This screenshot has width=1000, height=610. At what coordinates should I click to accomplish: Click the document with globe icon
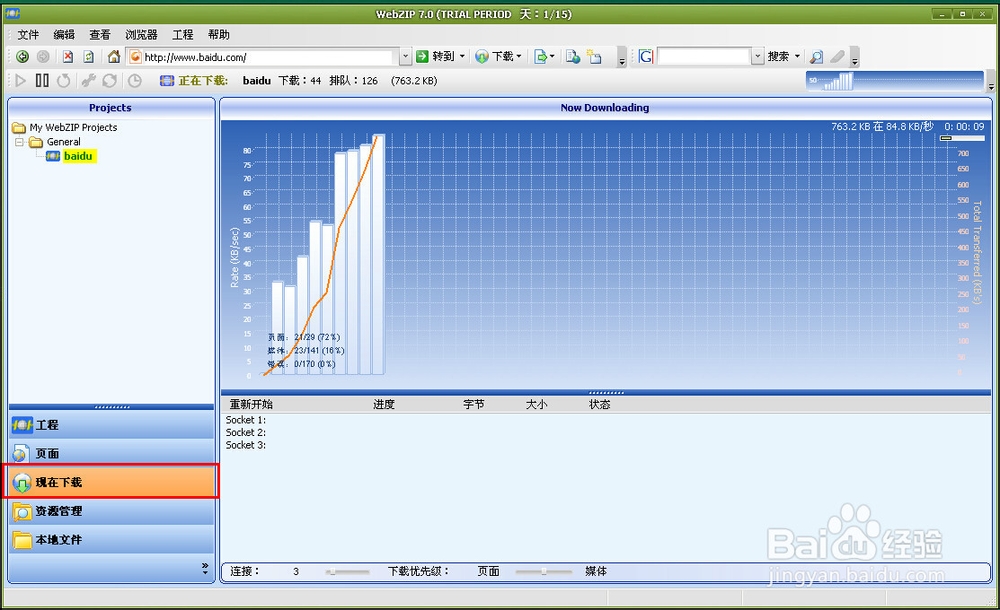coord(573,57)
